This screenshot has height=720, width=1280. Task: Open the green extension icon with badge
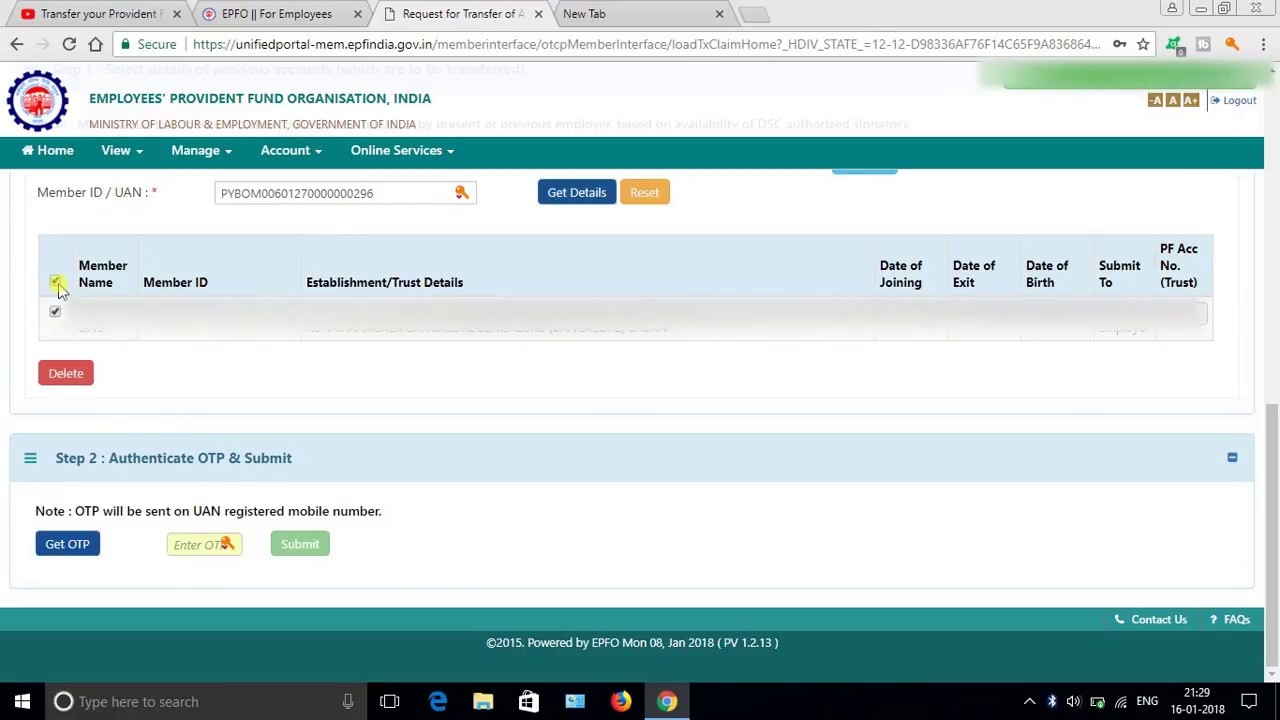(1174, 45)
